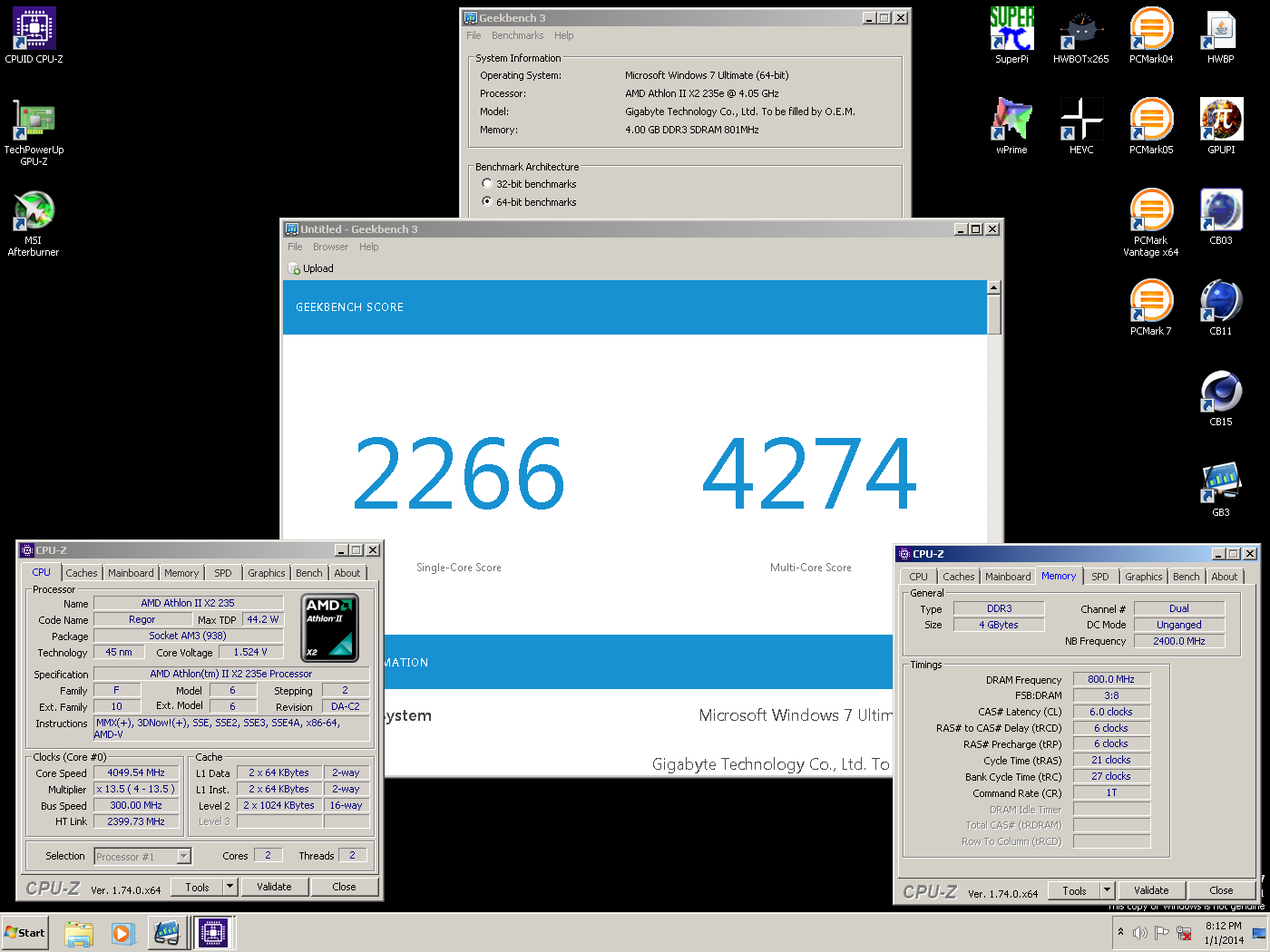Open File menu in Geekbench 3 window
This screenshot has width=1270, height=952.
pyautogui.click(x=474, y=35)
